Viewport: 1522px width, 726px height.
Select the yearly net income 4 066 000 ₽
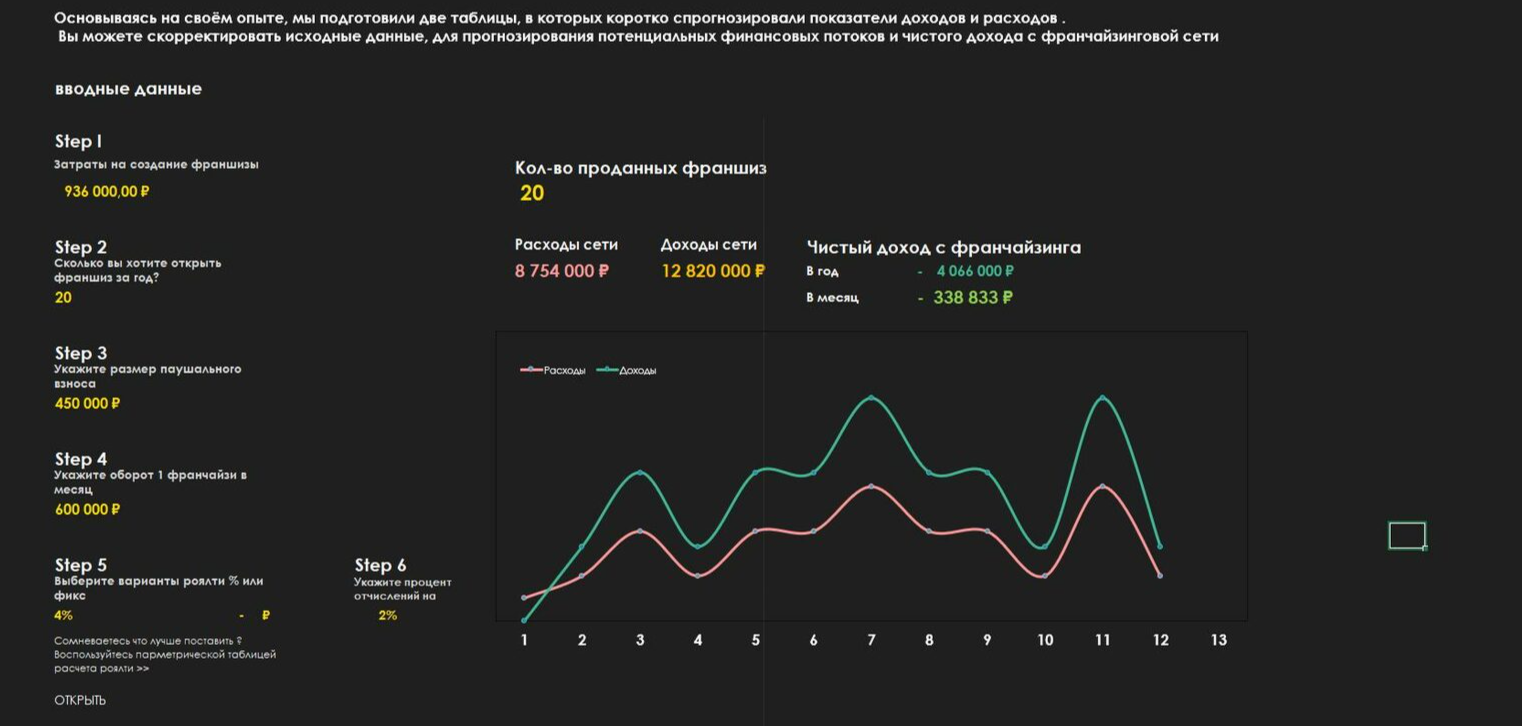tap(975, 271)
